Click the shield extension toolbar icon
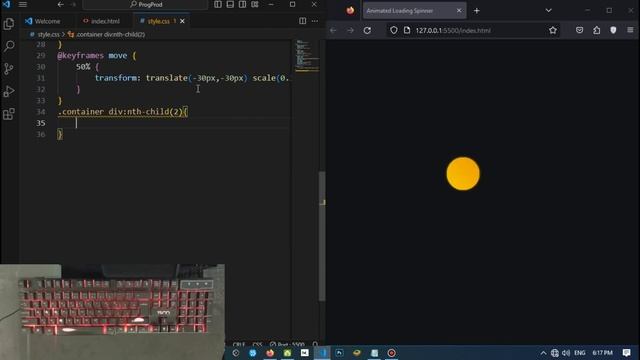Viewport: 640px width, 360px height. 613,30
